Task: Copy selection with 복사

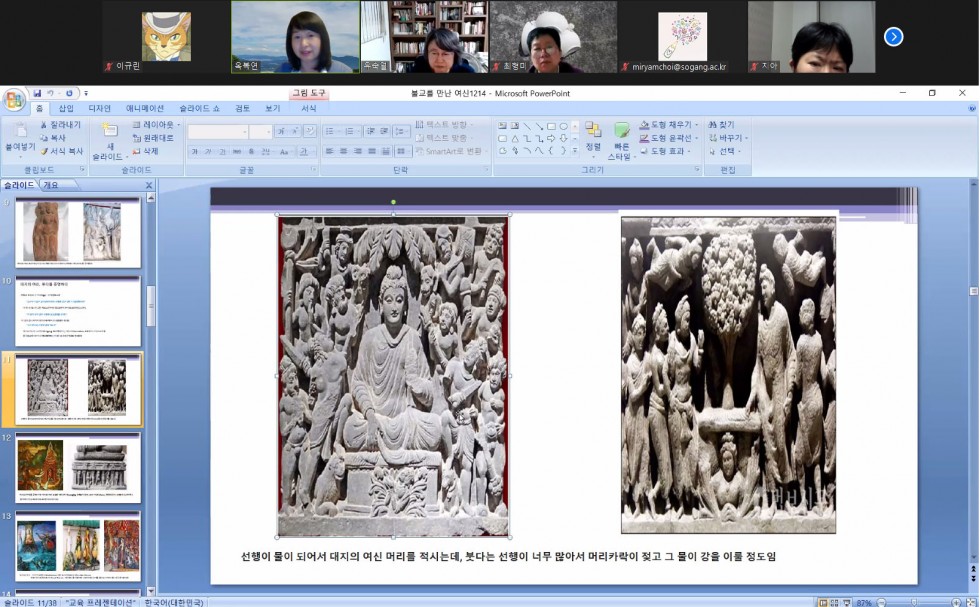Action: click(x=53, y=138)
